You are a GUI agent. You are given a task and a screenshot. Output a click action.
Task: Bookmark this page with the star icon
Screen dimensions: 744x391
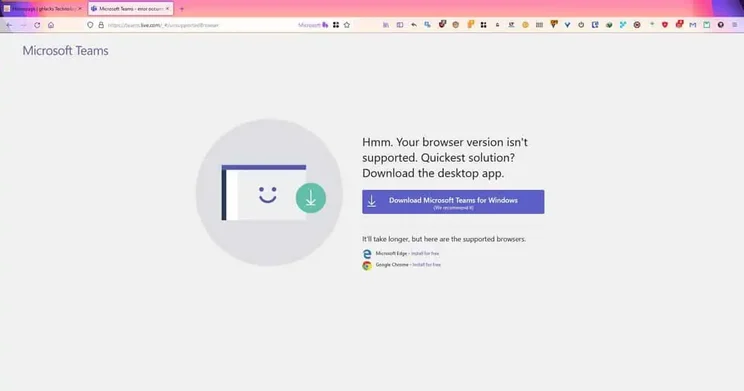click(x=347, y=25)
